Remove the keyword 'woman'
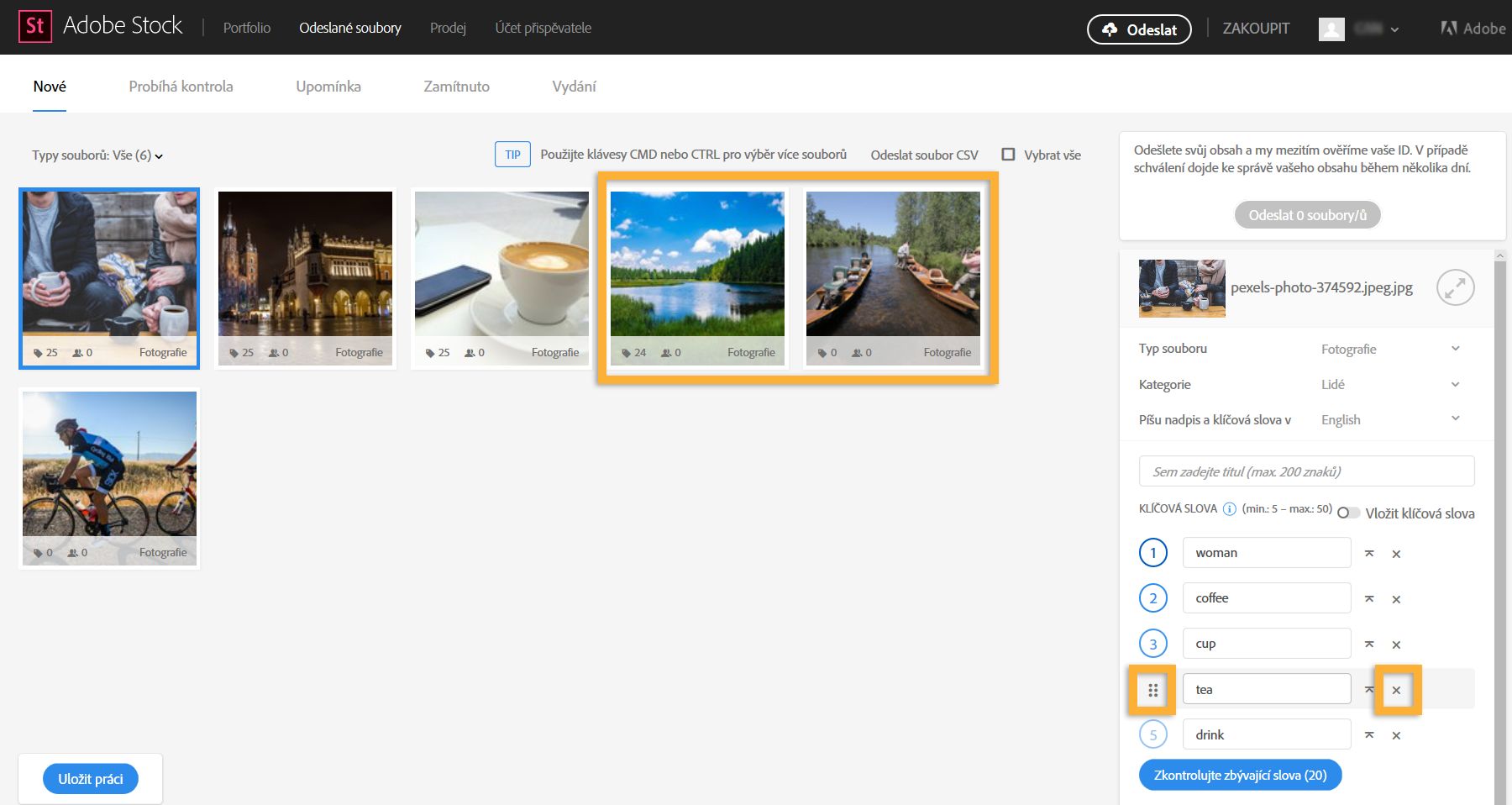The width and height of the screenshot is (1512, 805). tap(1396, 554)
